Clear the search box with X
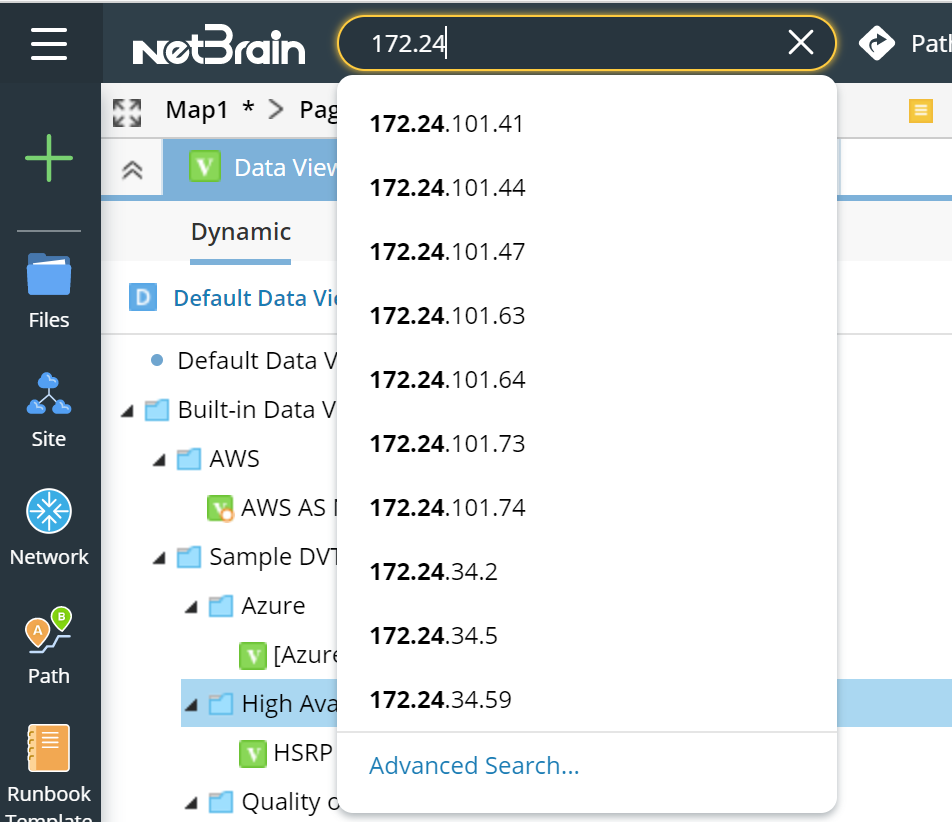 [801, 42]
